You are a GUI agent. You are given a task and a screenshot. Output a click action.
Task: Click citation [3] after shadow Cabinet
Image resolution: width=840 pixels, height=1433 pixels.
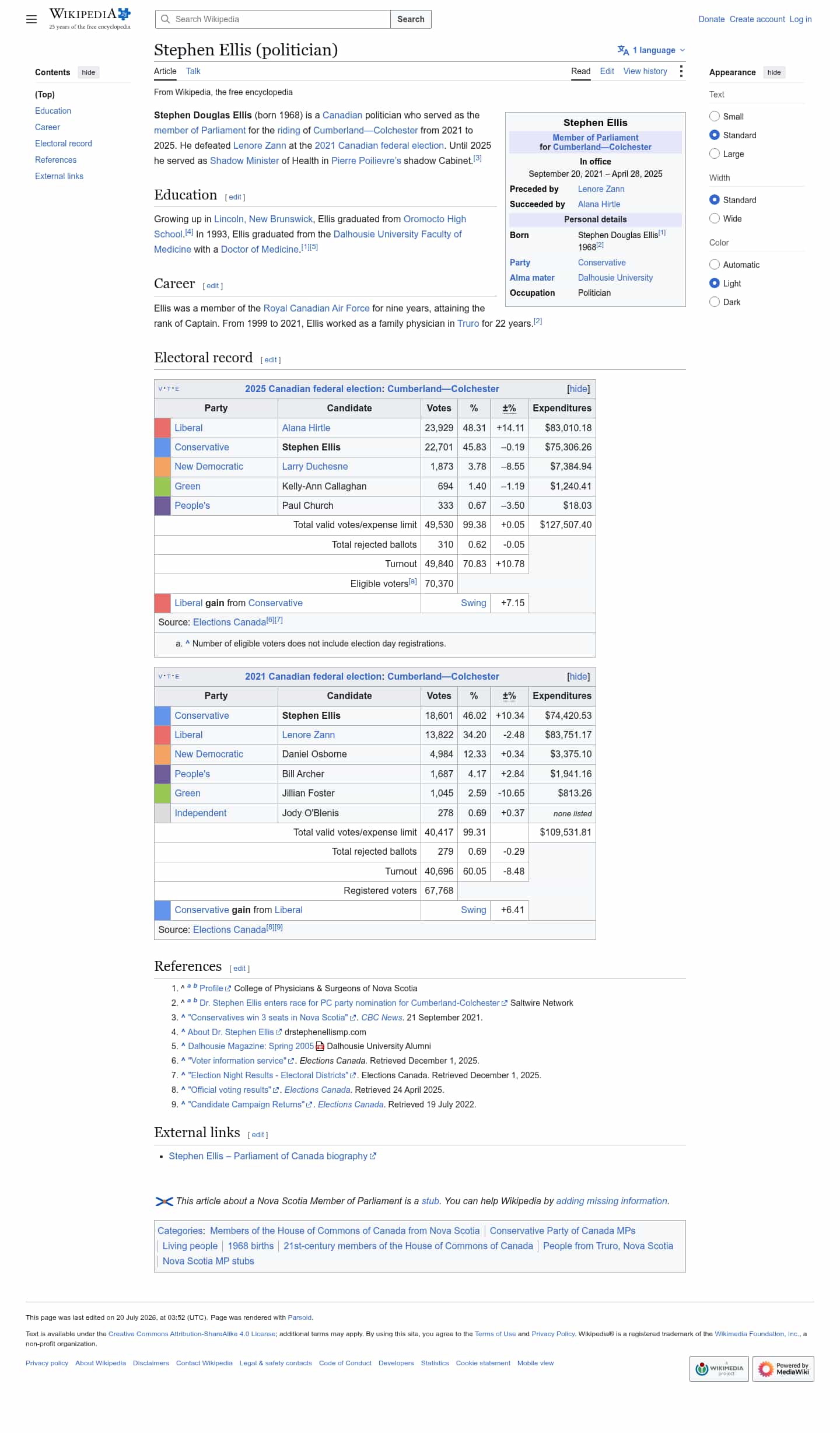click(x=477, y=158)
